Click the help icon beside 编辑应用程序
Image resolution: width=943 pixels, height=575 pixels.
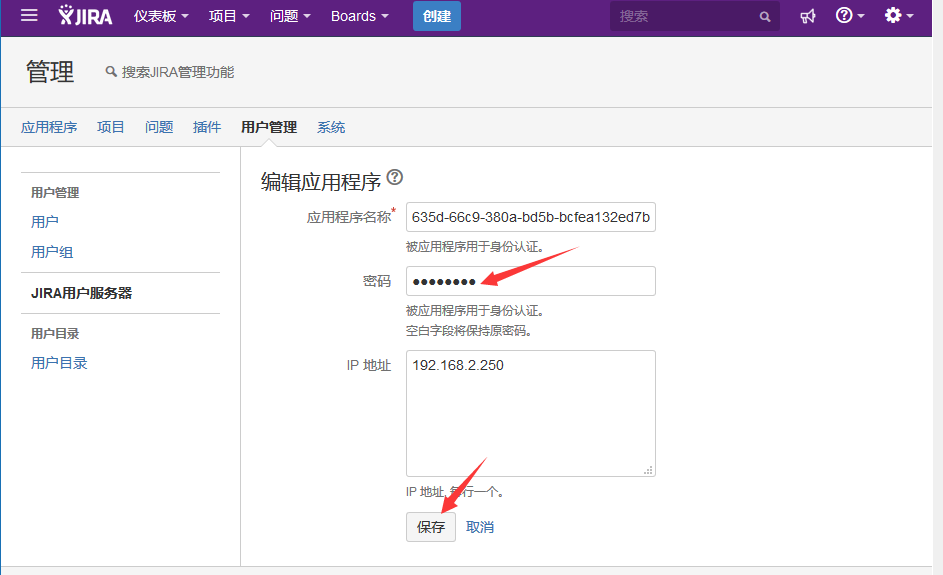[x=395, y=177]
